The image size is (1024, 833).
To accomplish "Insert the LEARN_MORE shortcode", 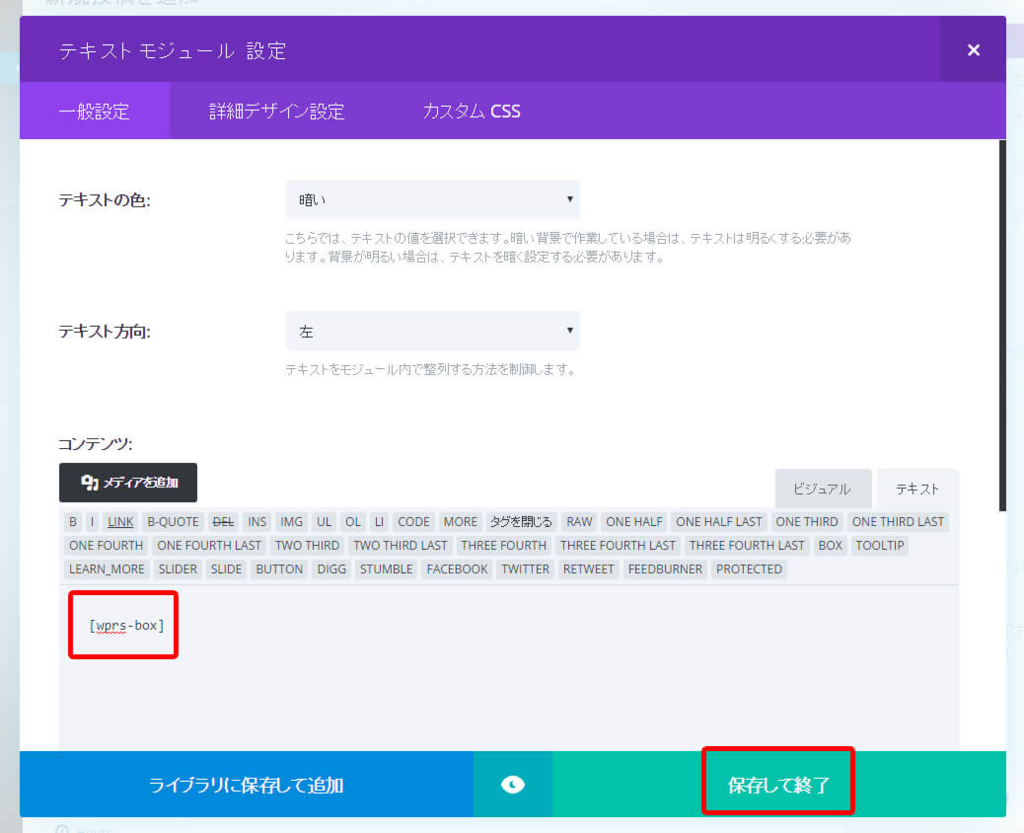I will coord(106,569).
